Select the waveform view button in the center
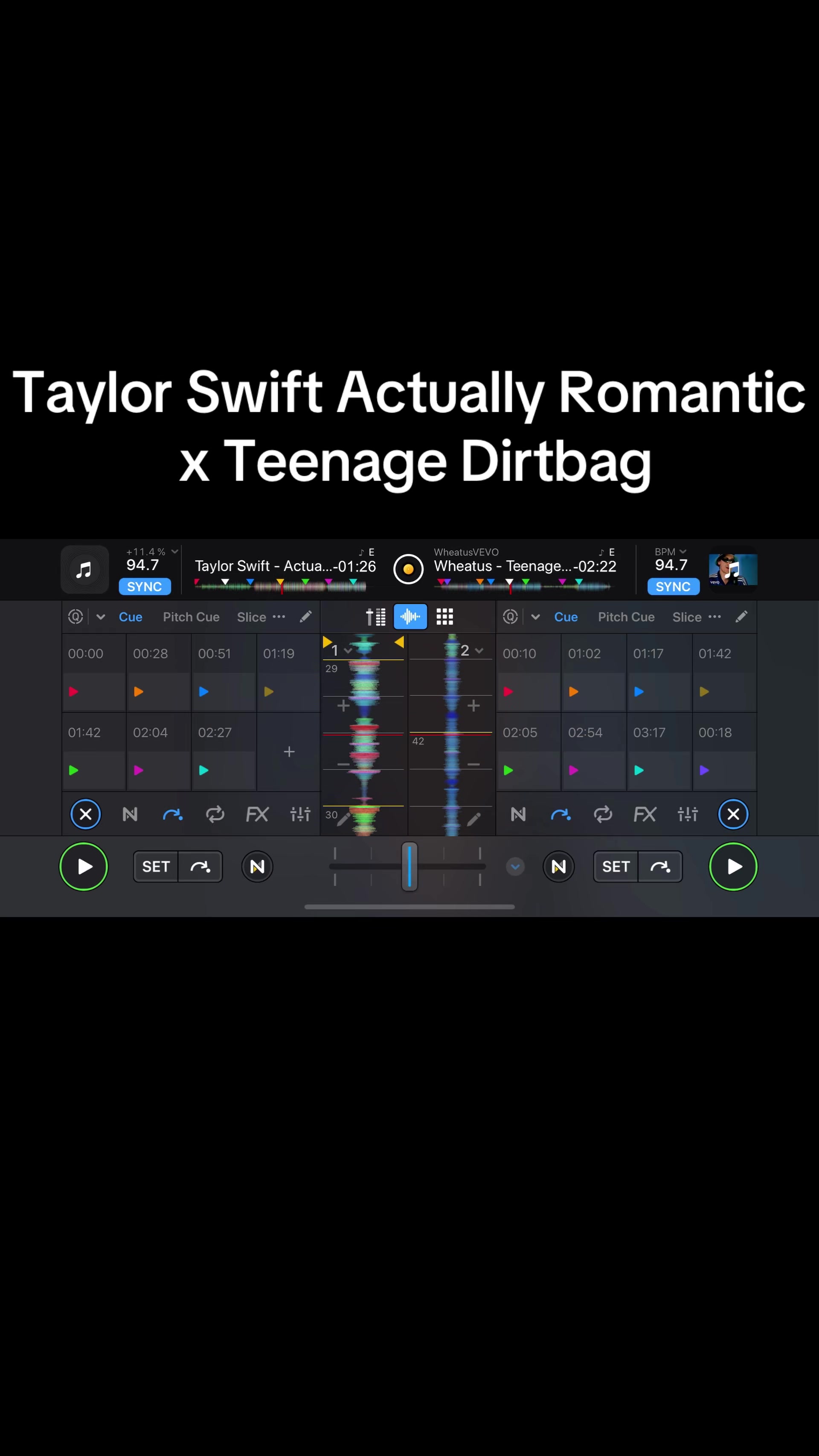Image resolution: width=819 pixels, height=1456 pixels. pos(410,617)
